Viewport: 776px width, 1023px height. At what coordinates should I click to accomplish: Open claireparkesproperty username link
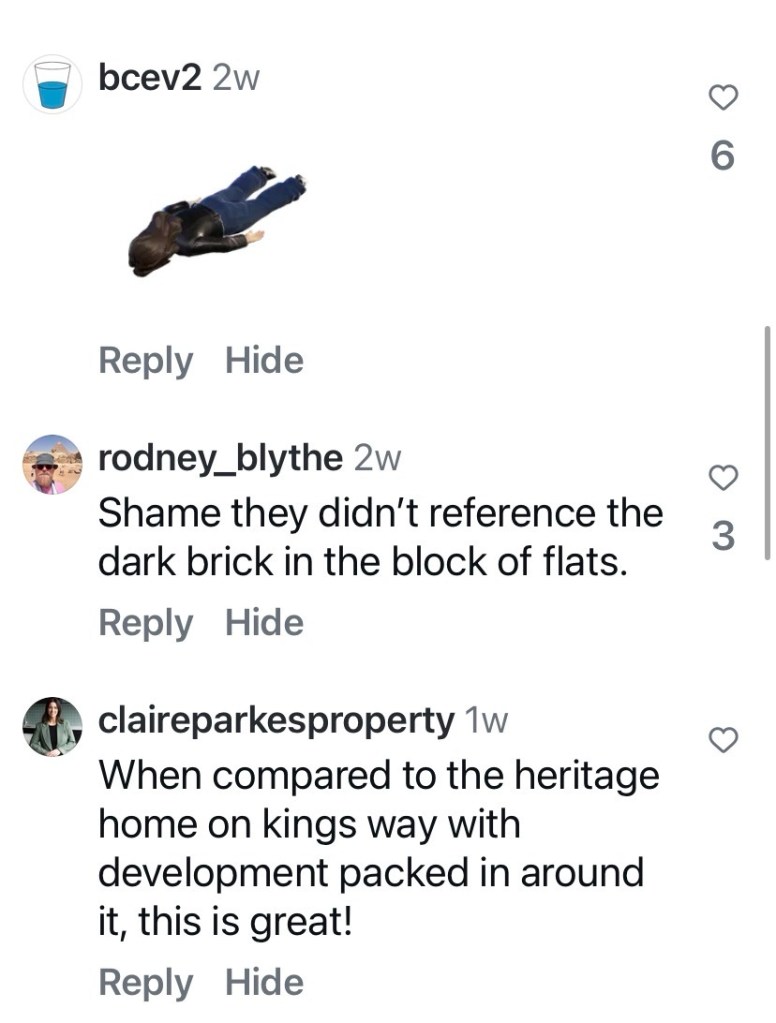[x=276, y=722]
